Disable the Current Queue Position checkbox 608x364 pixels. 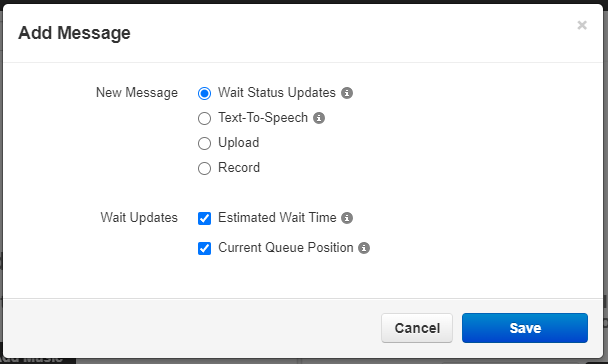click(x=204, y=248)
